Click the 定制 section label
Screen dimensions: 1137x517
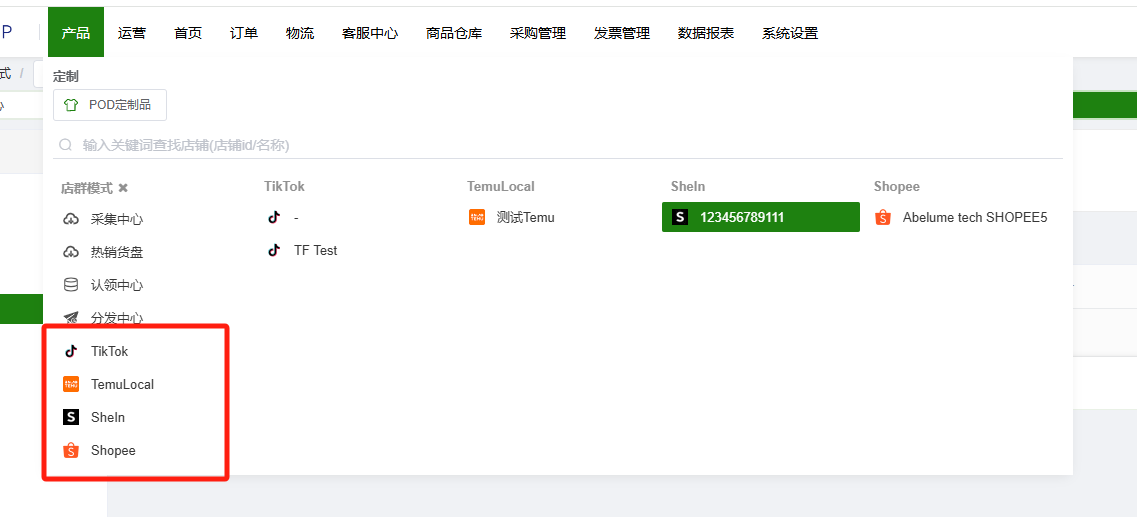(x=66, y=76)
